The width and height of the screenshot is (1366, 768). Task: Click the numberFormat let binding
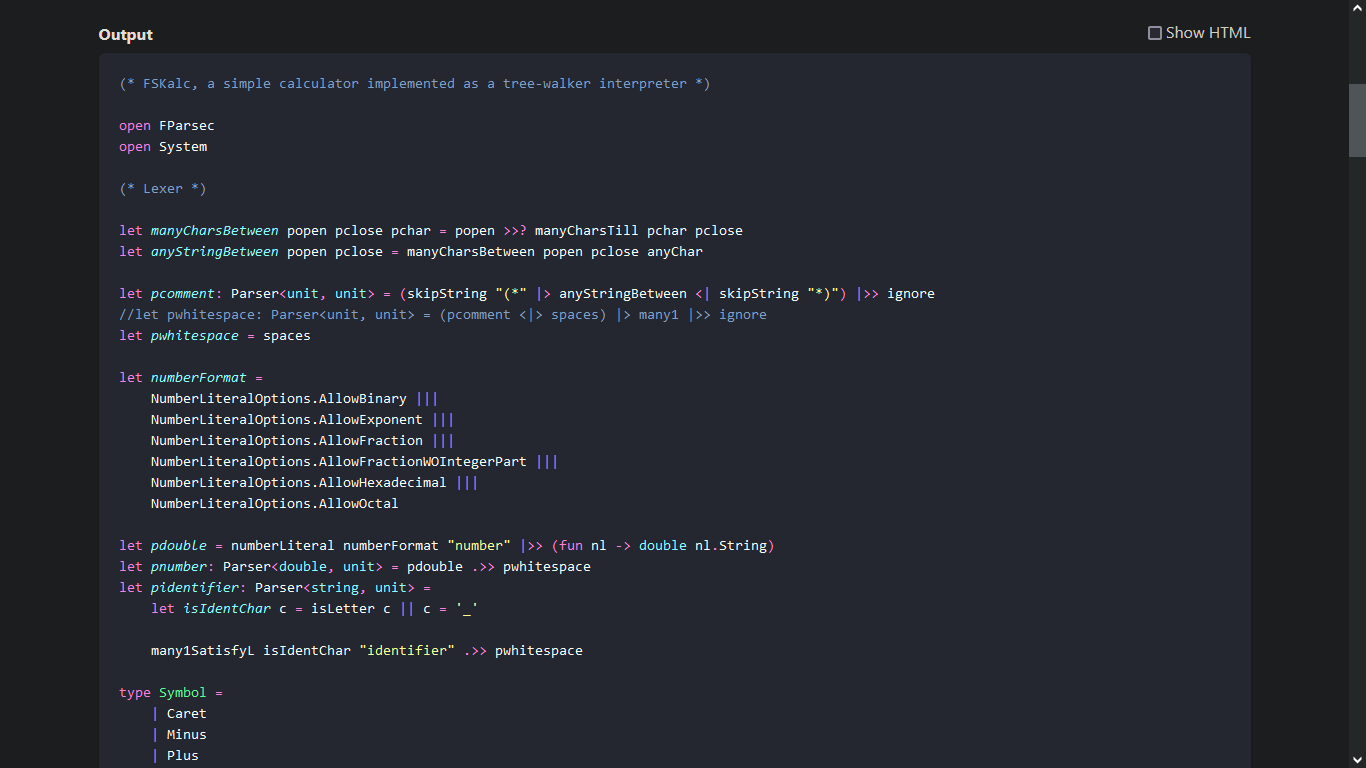[x=198, y=377]
